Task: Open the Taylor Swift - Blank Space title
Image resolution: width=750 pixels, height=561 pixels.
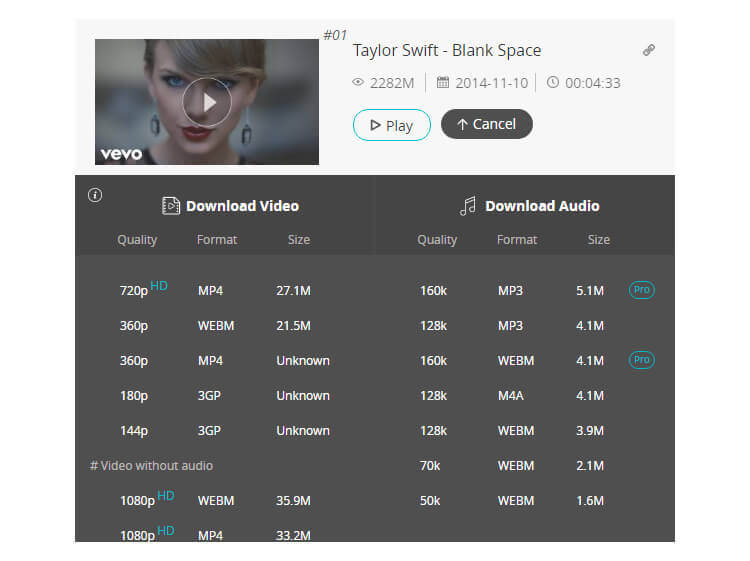Action: point(447,50)
